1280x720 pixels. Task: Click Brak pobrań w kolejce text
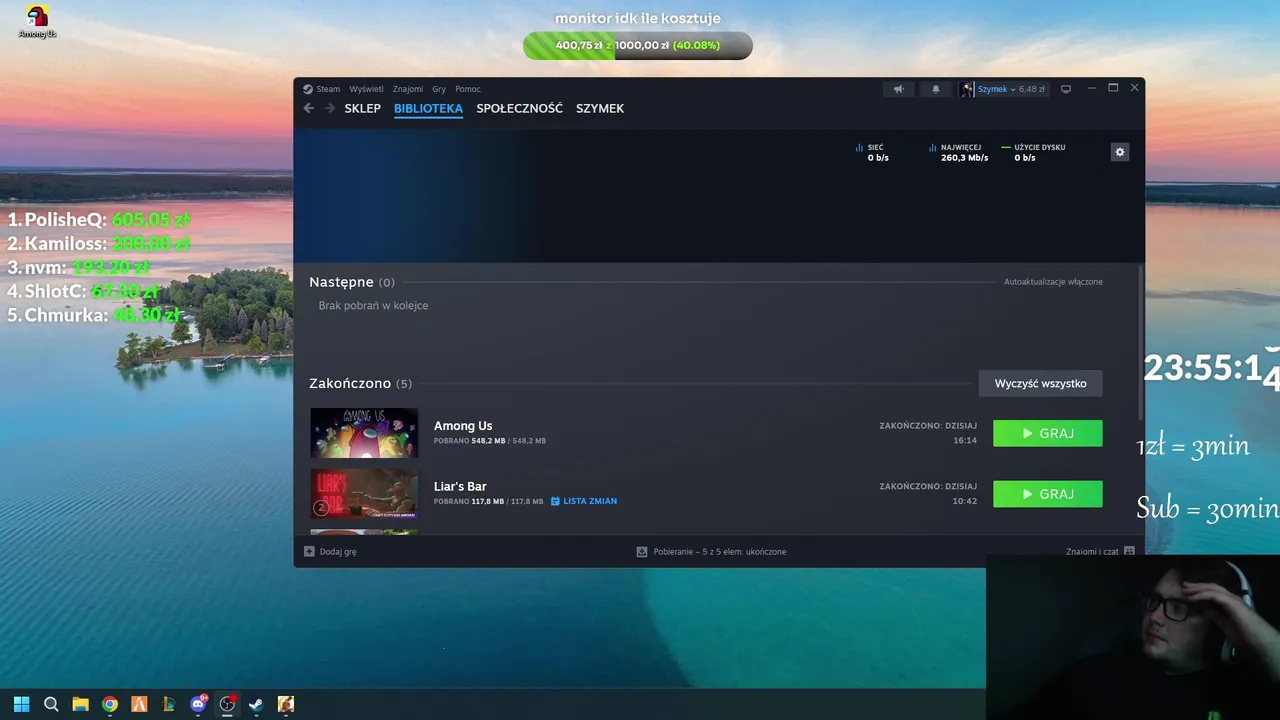(x=373, y=306)
